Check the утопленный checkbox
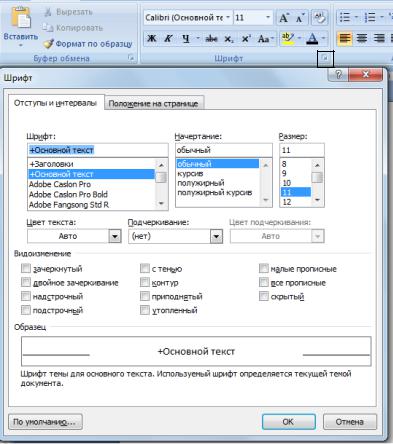The width and height of the screenshot is (393, 444). point(145,310)
